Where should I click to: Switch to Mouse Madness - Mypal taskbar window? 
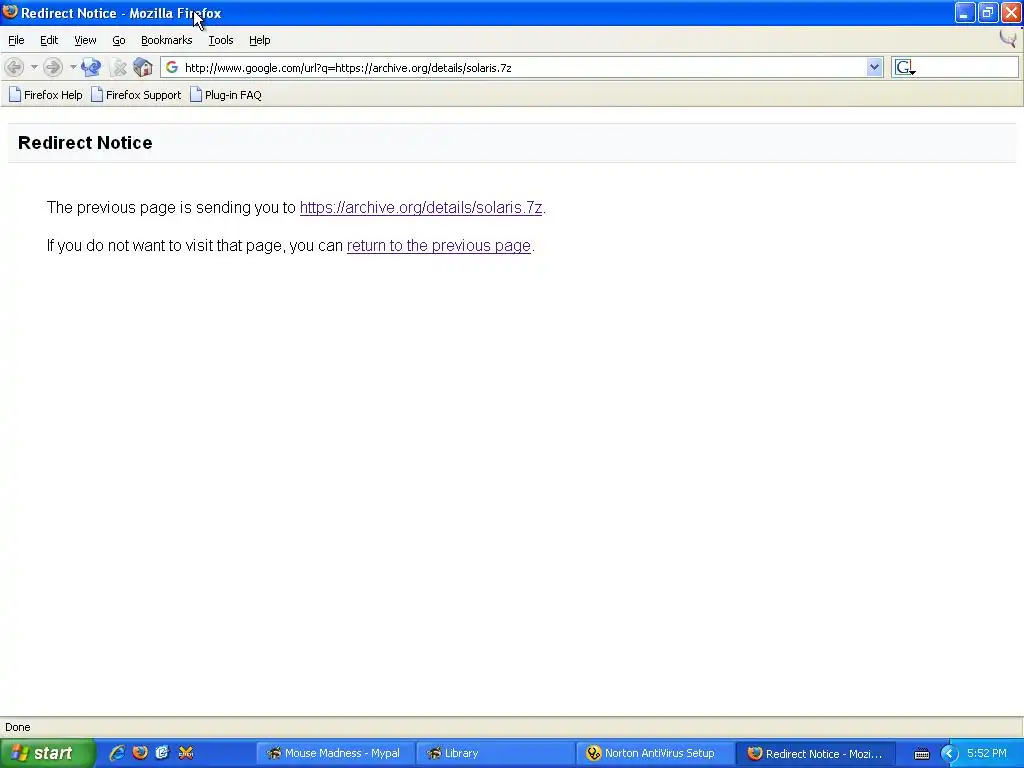click(334, 753)
